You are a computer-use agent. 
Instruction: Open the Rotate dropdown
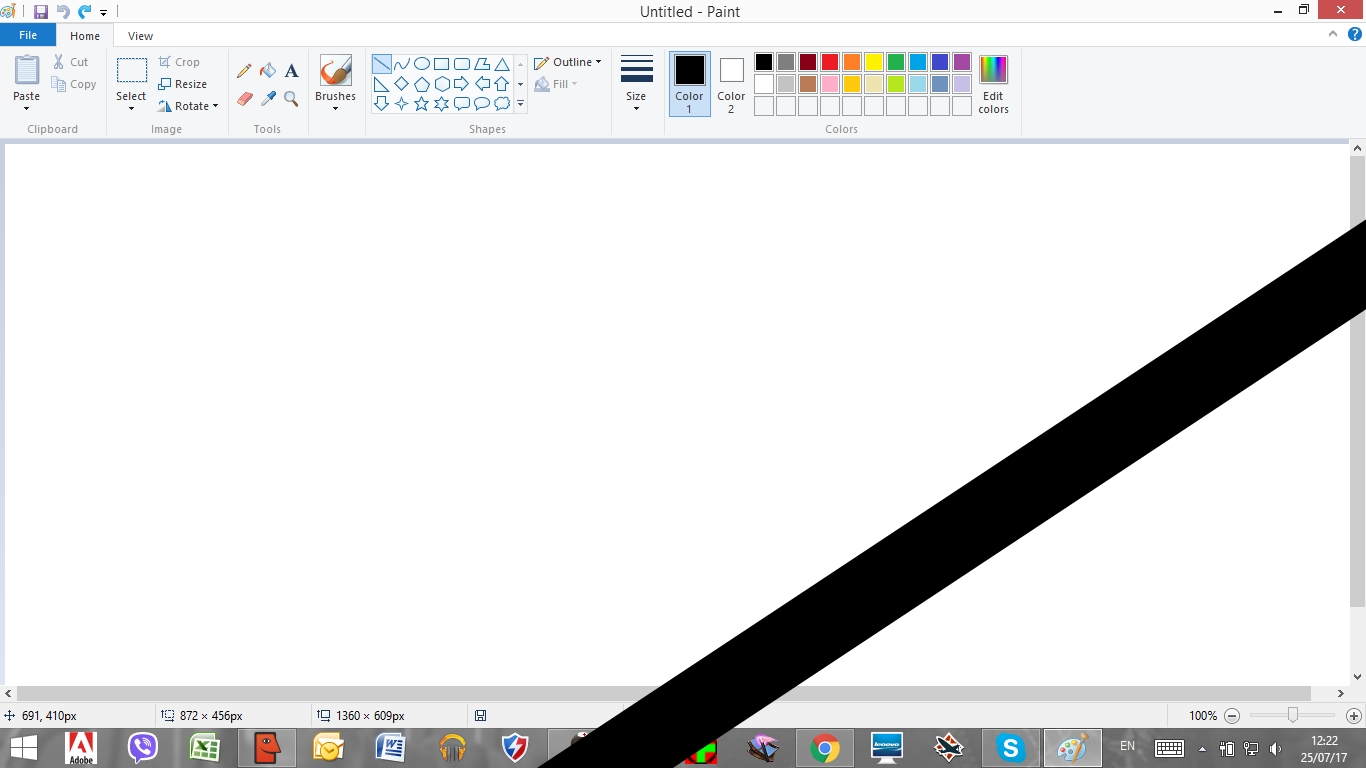(x=189, y=106)
